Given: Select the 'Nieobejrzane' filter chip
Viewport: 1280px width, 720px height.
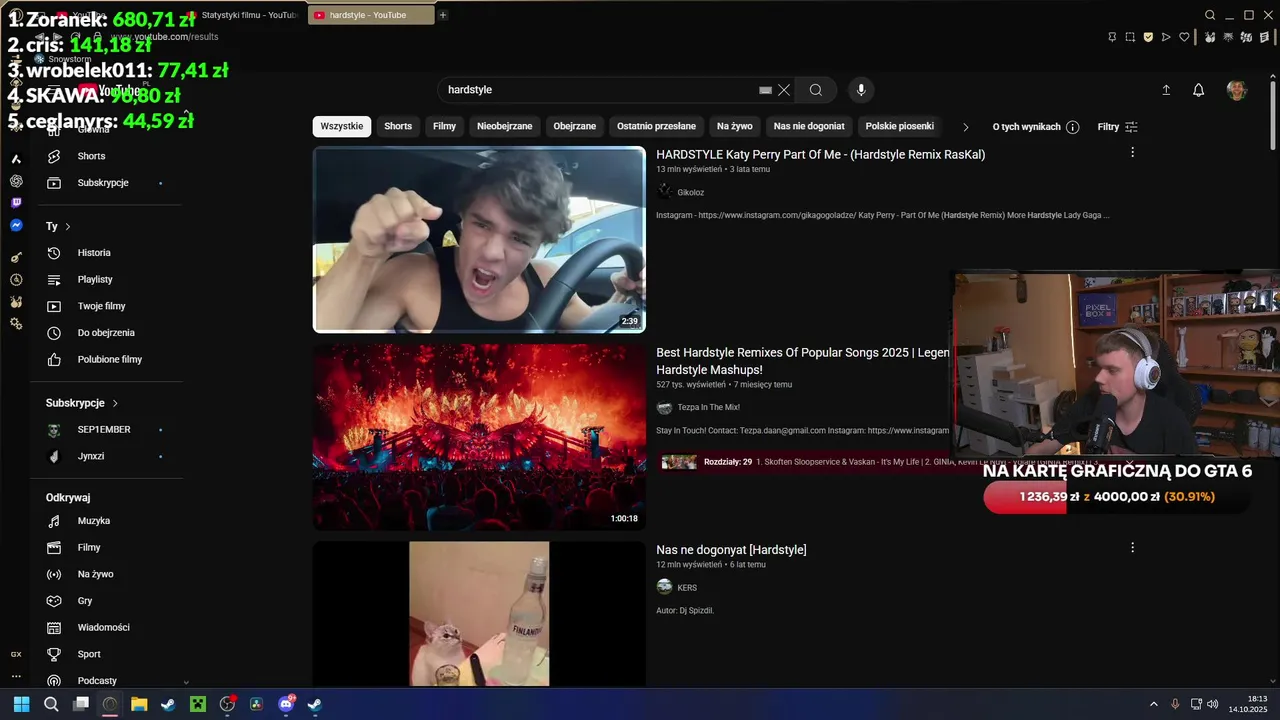Looking at the screenshot, I should pos(505,126).
